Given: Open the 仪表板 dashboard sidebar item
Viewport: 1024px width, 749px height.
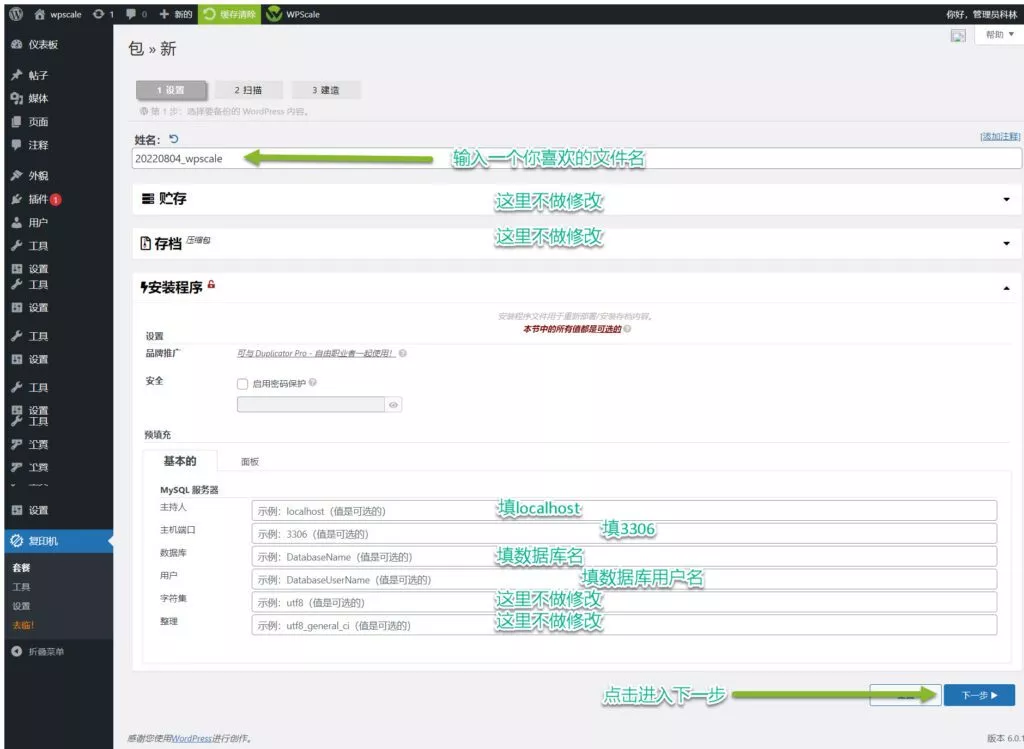Looking at the screenshot, I should pyautogui.click(x=35, y=44).
